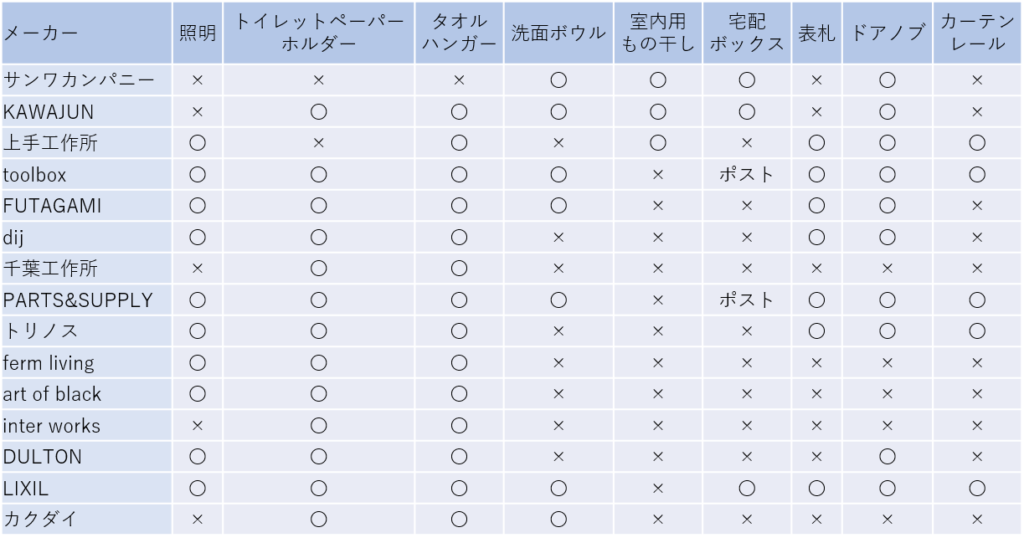Viewport: 1024px width, 543px height.
Task: Select the カクダイ maker cell
Action: pos(86,519)
